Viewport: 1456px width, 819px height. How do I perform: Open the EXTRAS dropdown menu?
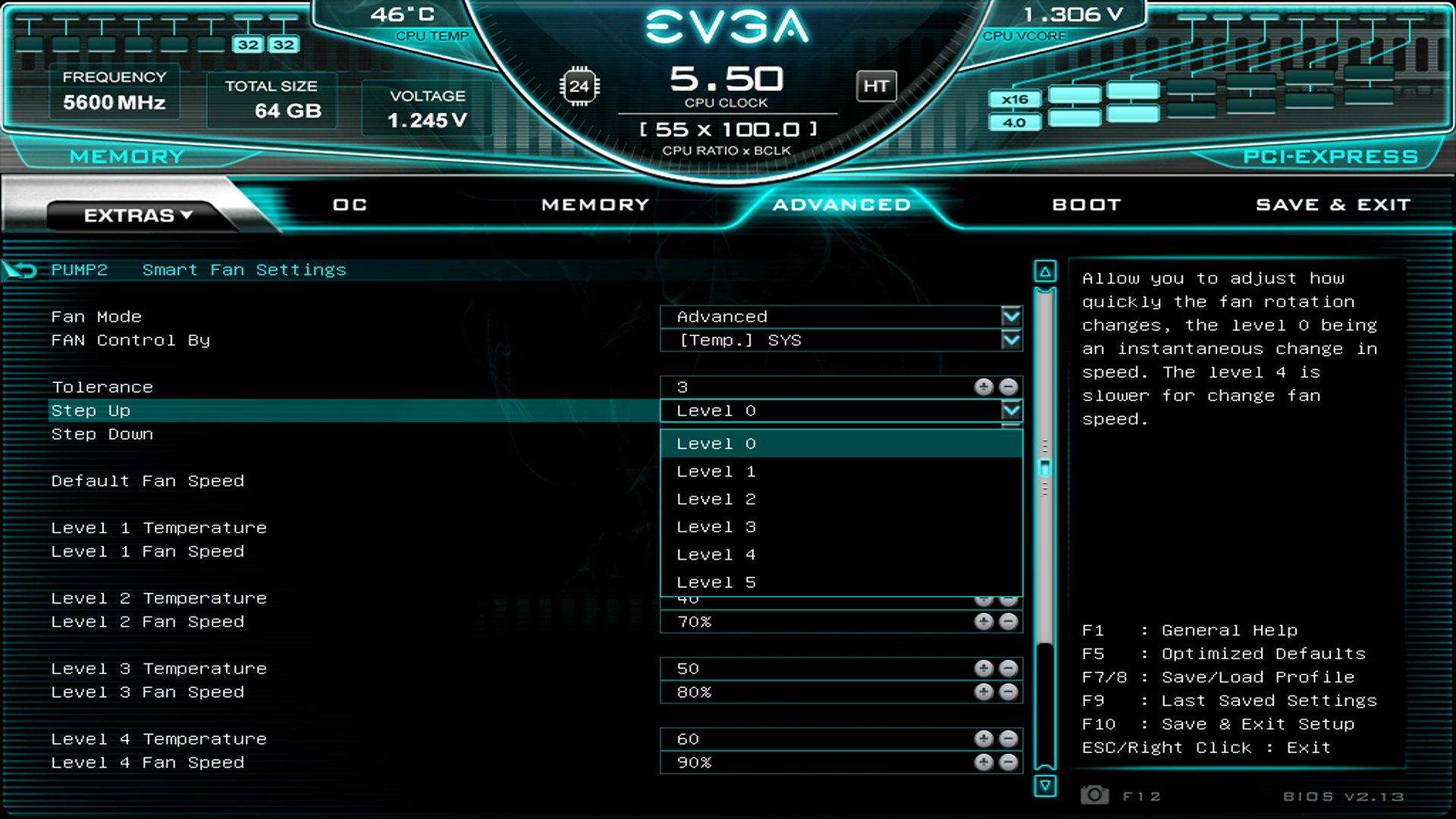[136, 215]
